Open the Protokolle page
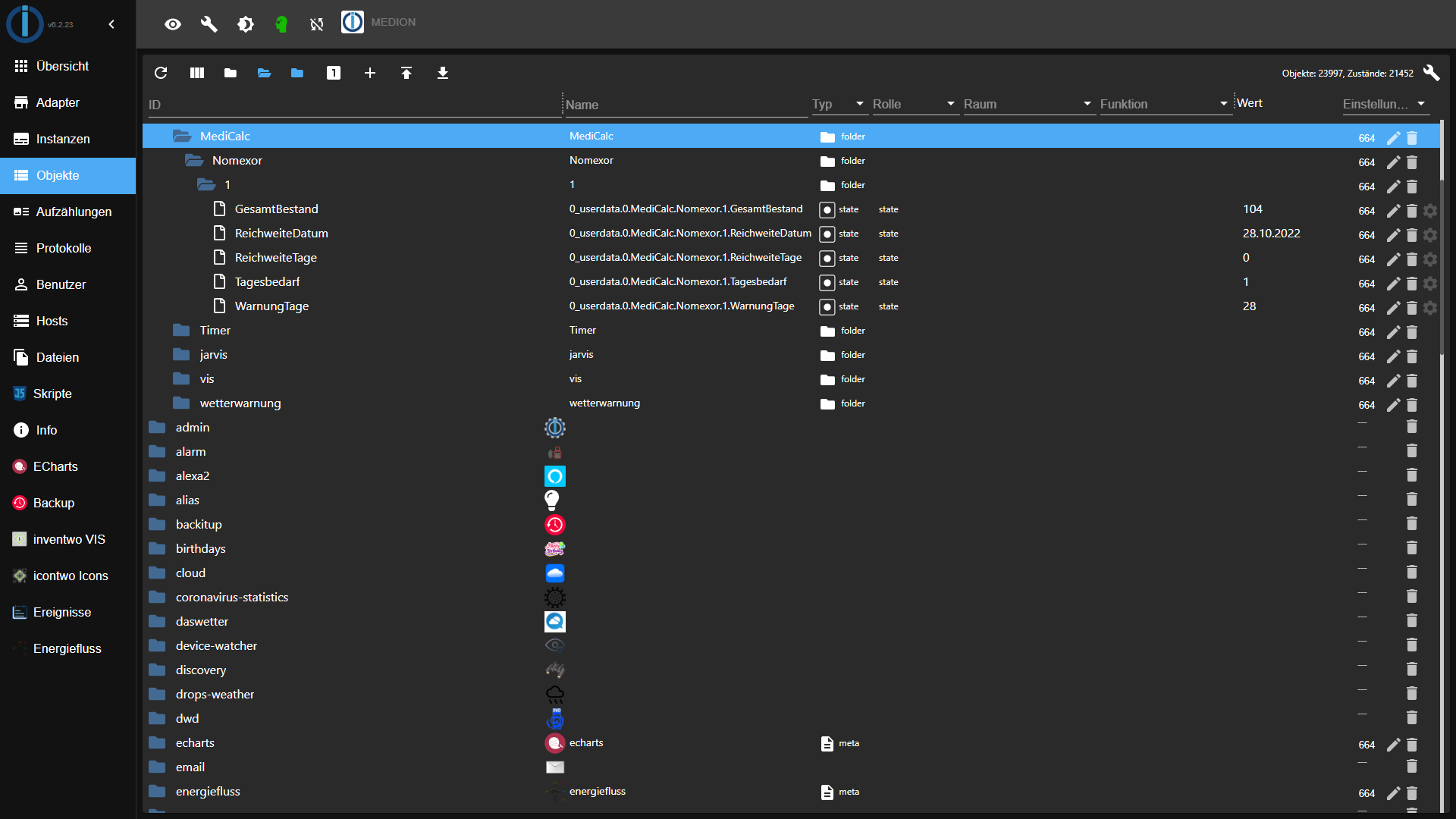Image resolution: width=1456 pixels, height=819 pixels. pyautogui.click(x=68, y=248)
